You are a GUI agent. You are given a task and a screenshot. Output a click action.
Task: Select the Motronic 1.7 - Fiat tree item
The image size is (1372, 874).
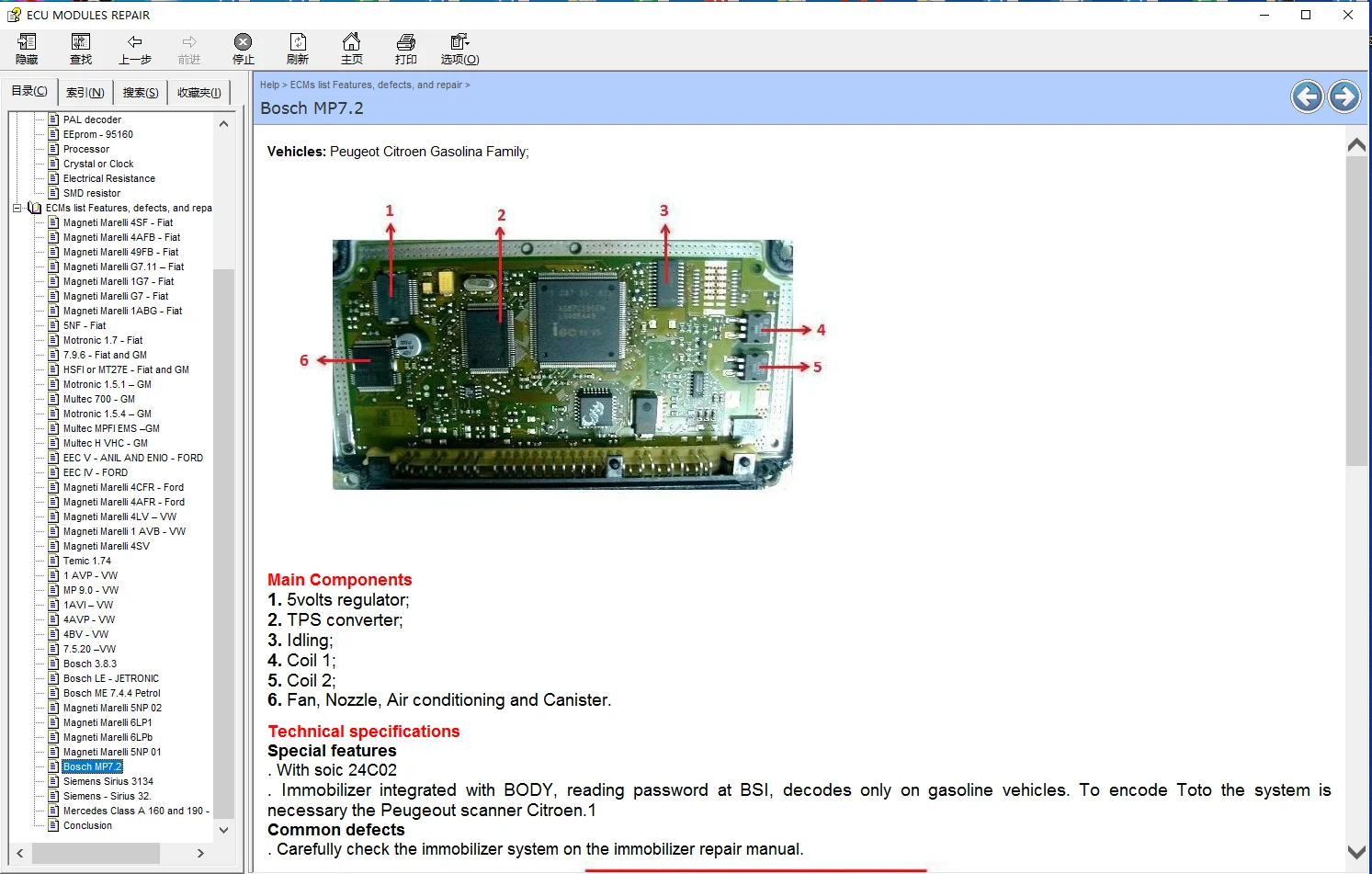(102, 340)
